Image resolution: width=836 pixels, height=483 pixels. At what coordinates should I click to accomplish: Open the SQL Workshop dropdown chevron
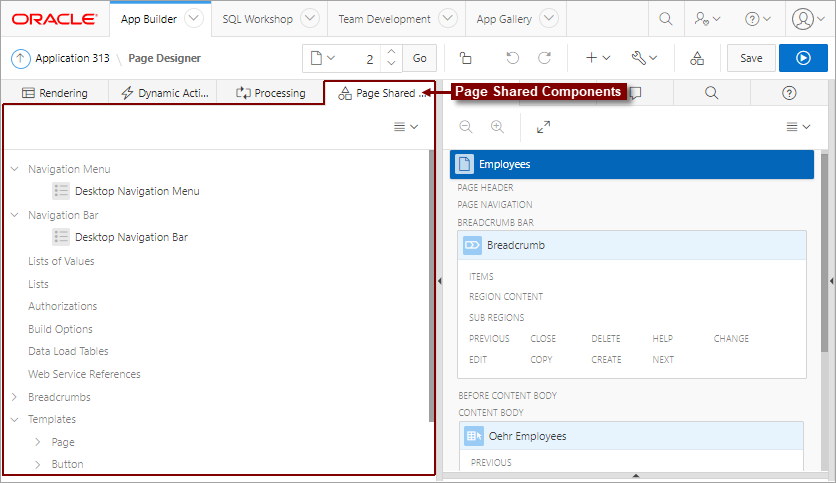[310, 19]
